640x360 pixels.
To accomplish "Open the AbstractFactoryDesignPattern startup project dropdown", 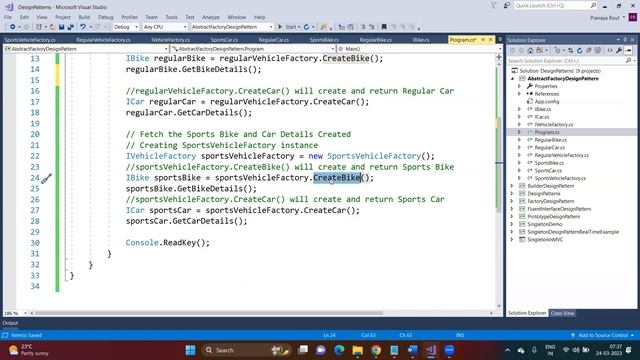I will (x=232, y=27).
